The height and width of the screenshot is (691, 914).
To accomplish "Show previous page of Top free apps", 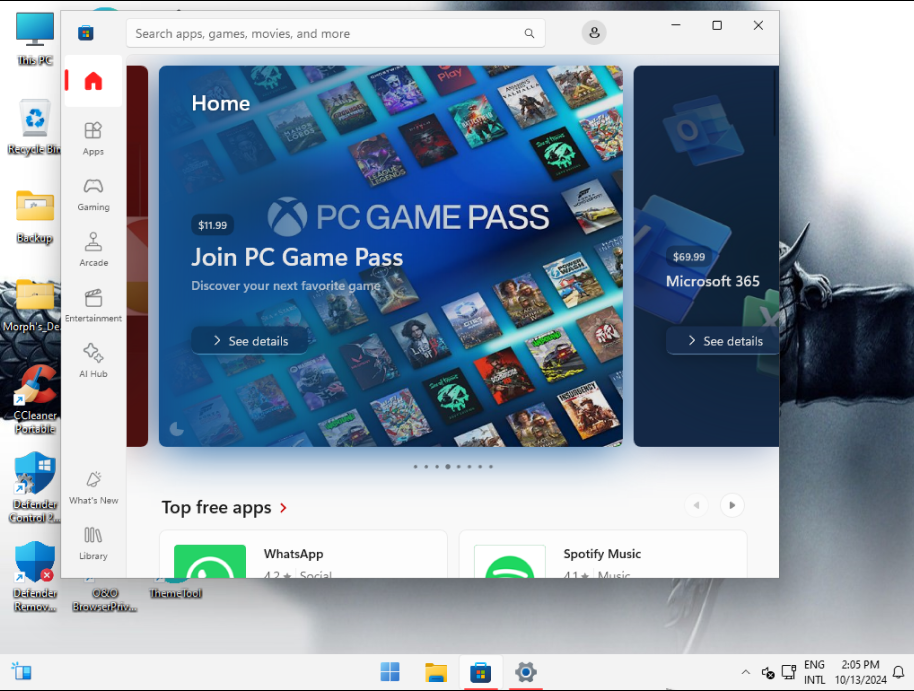I will [x=697, y=505].
